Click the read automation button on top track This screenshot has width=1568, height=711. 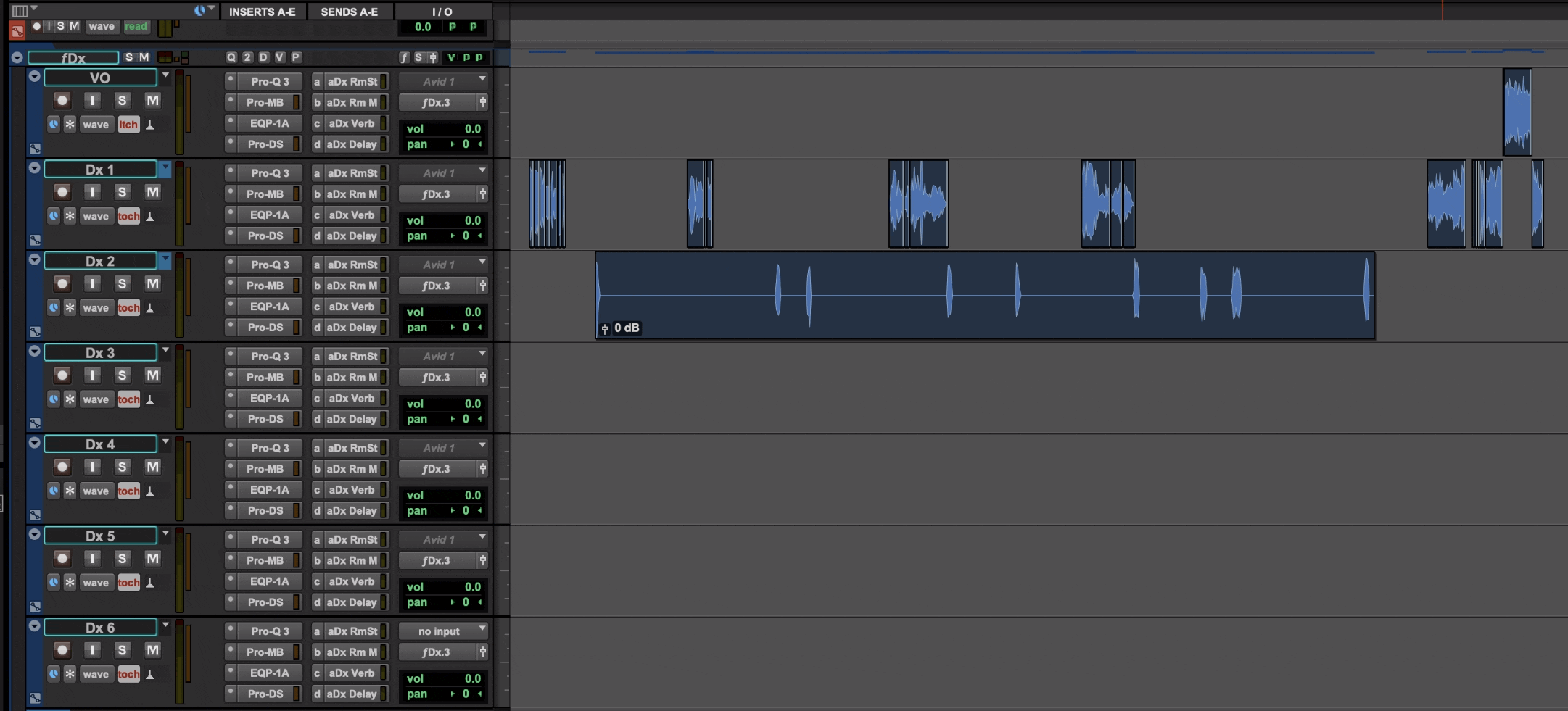(x=136, y=26)
